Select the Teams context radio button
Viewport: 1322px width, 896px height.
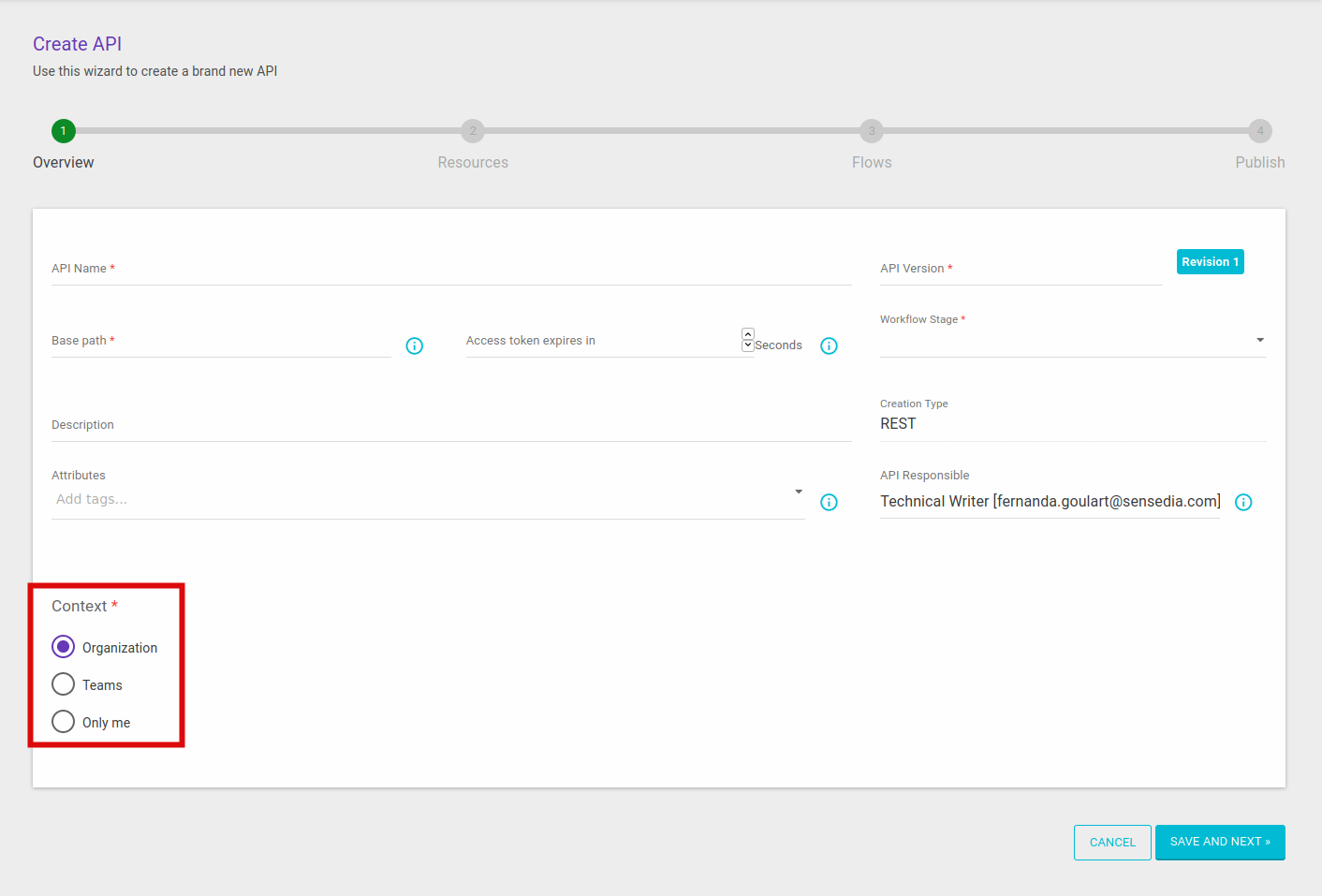(63, 683)
